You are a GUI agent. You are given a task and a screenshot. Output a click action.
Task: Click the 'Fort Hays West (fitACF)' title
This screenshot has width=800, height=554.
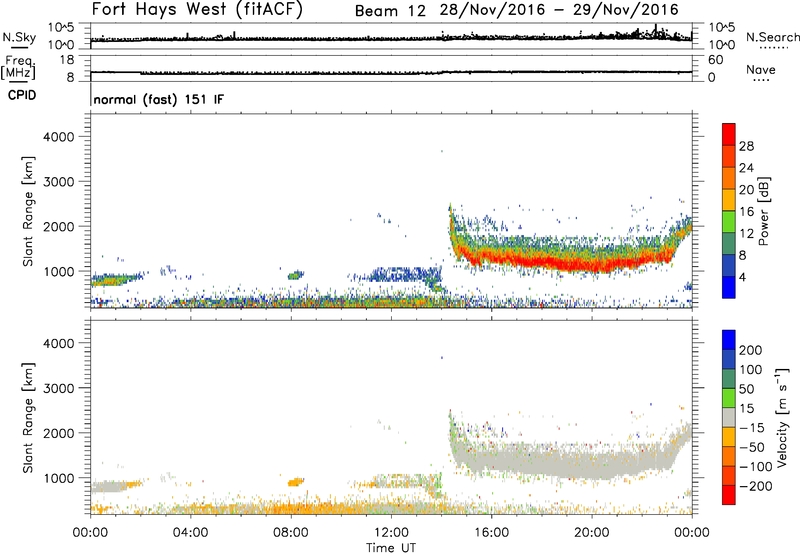[197, 10]
